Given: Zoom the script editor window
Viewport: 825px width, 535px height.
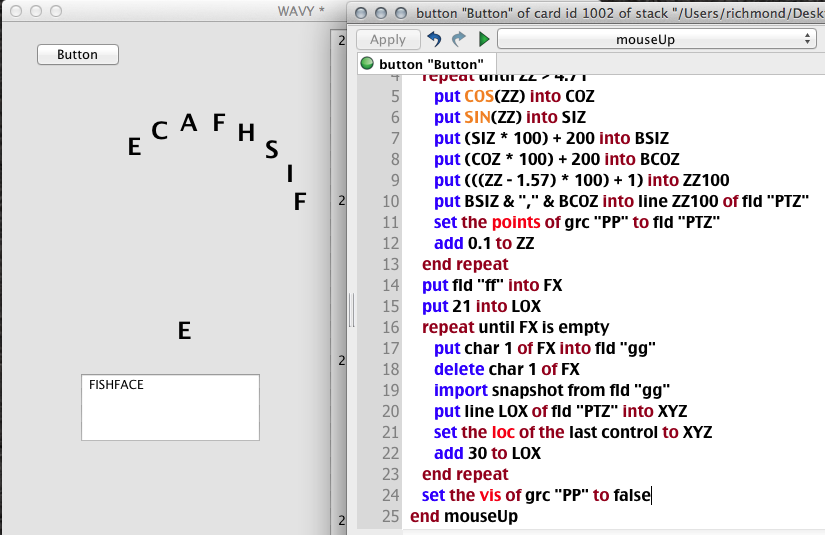Looking at the screenshot, I should [402, 13].
